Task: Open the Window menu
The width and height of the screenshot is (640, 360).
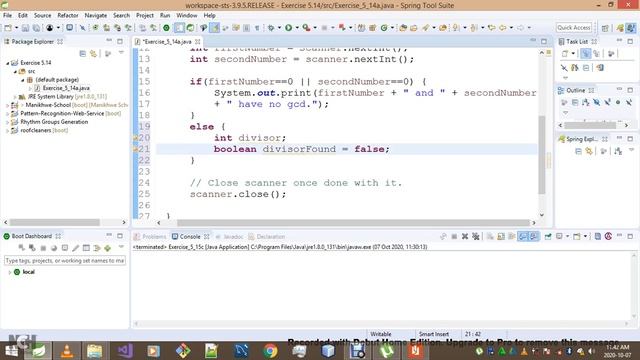Action: point(187,16)
